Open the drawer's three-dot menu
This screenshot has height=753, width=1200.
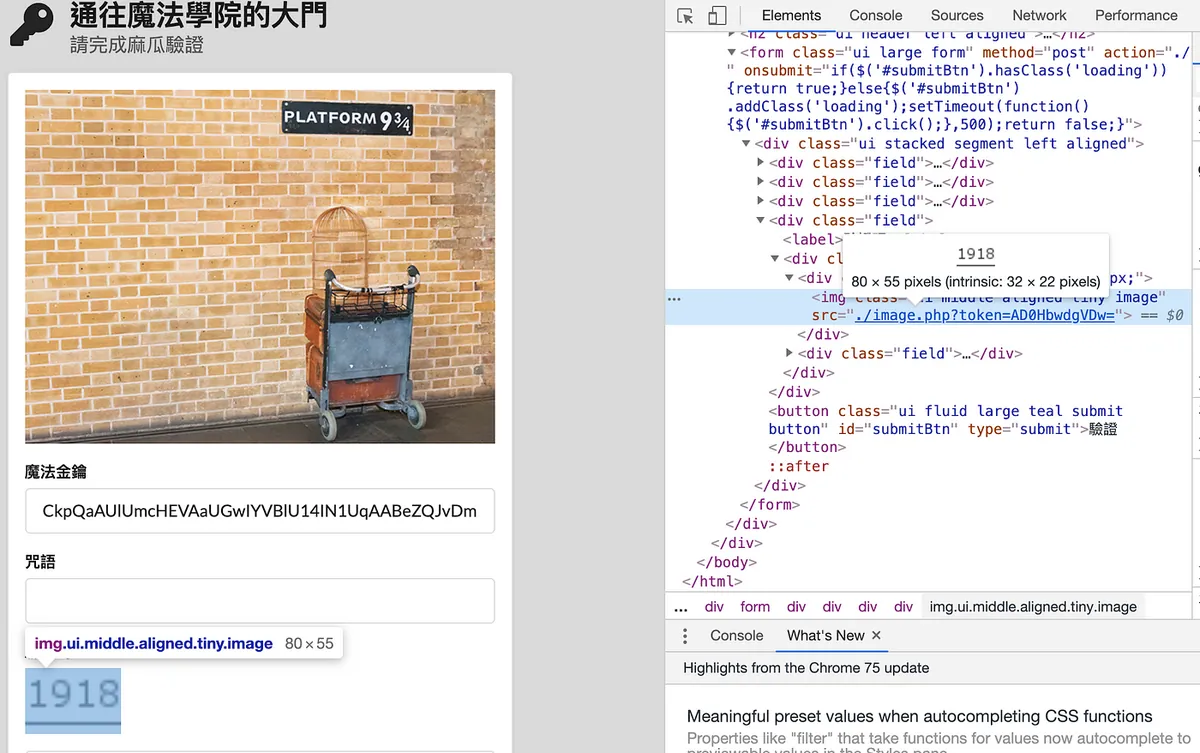(685, 636)
